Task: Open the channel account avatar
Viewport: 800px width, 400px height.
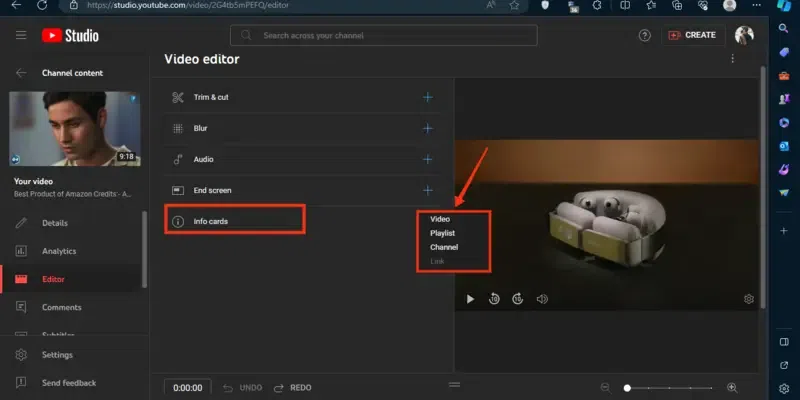Action: click(x=744, y=35)
